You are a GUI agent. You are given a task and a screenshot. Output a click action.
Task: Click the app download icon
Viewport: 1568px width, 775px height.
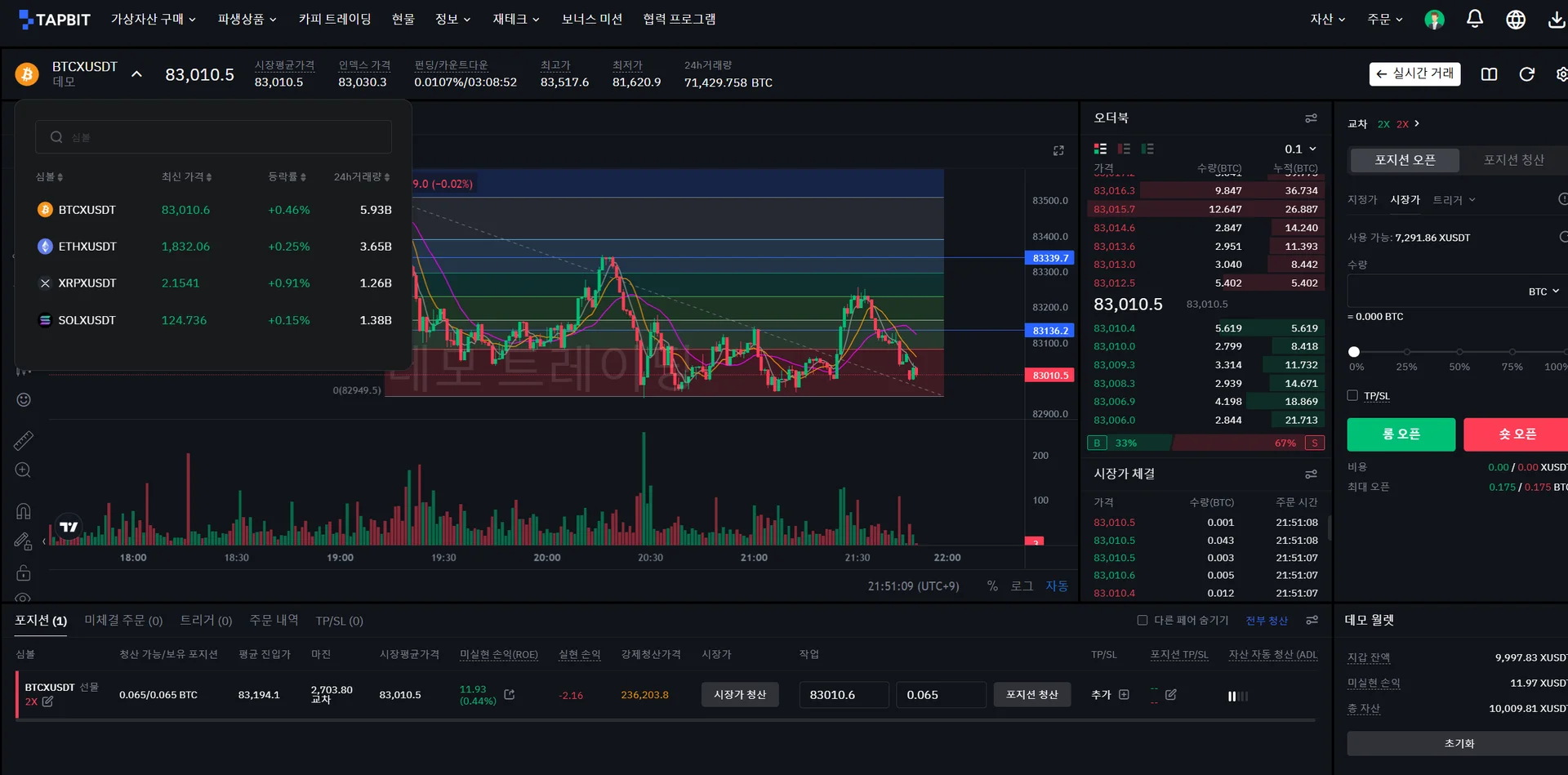click(x=1557, y=20)
